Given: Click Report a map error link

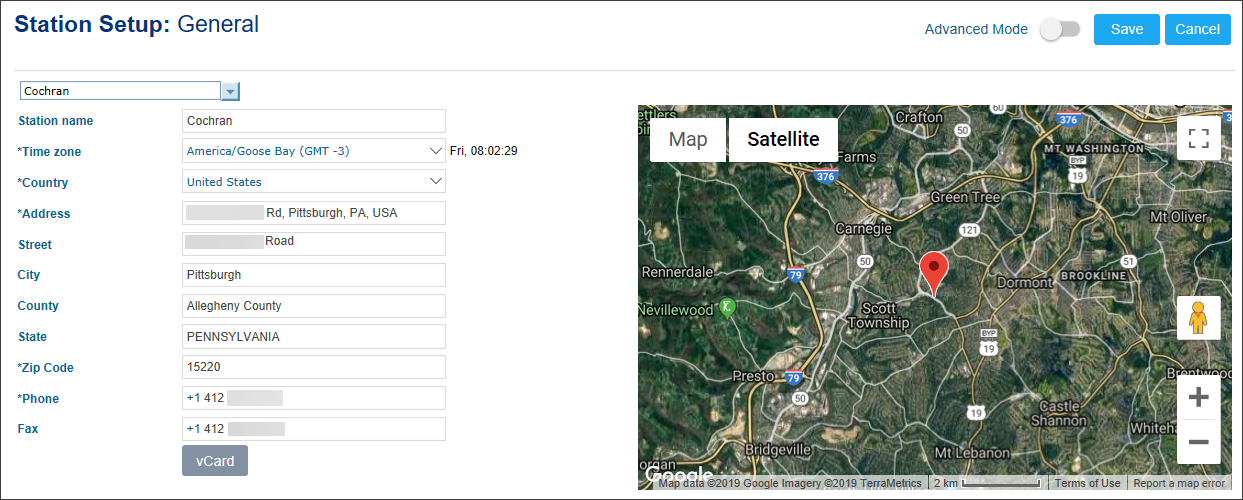Looking at the screenshot, I should click(x=1179, y=483).
